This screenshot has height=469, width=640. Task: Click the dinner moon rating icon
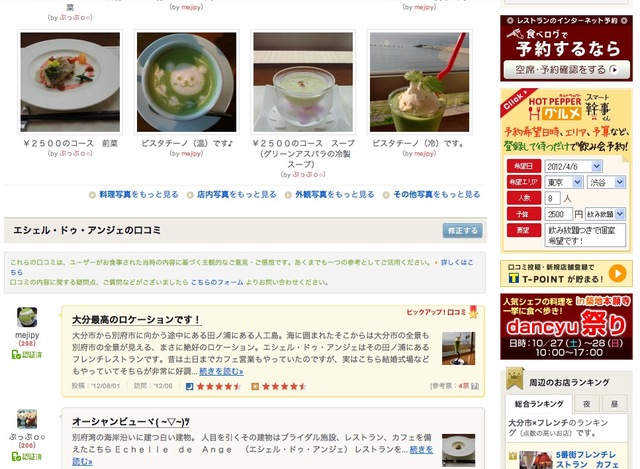pyautogui.click(x=189, y=386)
